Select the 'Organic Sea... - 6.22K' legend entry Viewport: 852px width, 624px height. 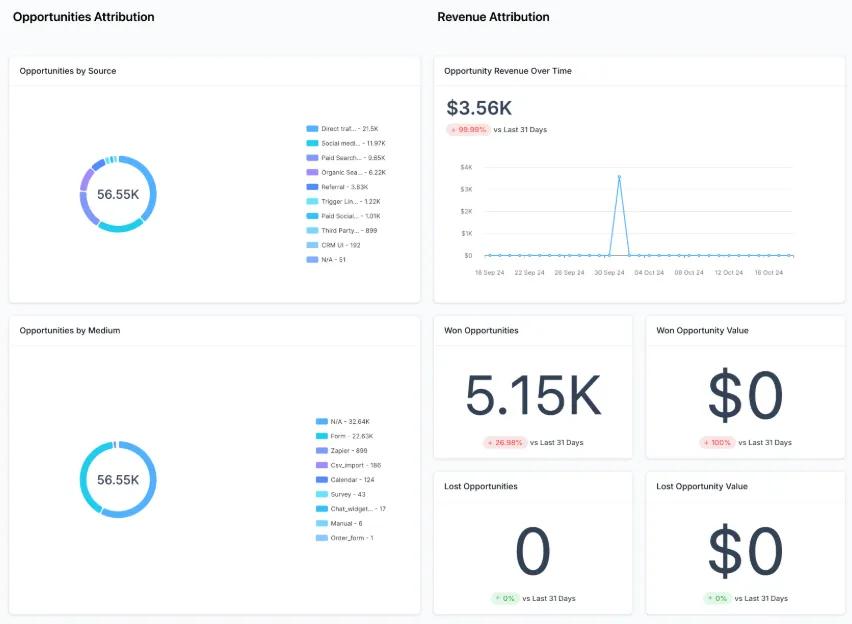coord(346,172)
